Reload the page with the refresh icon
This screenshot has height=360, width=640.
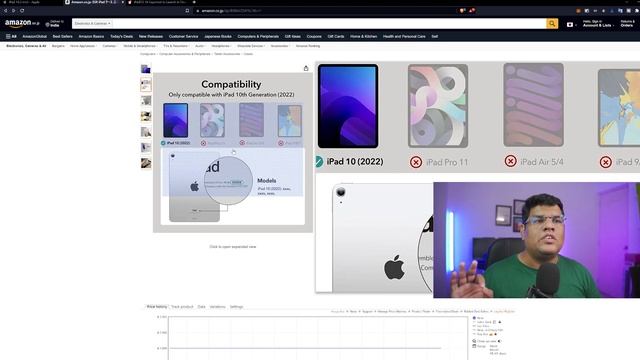point(22,11)
